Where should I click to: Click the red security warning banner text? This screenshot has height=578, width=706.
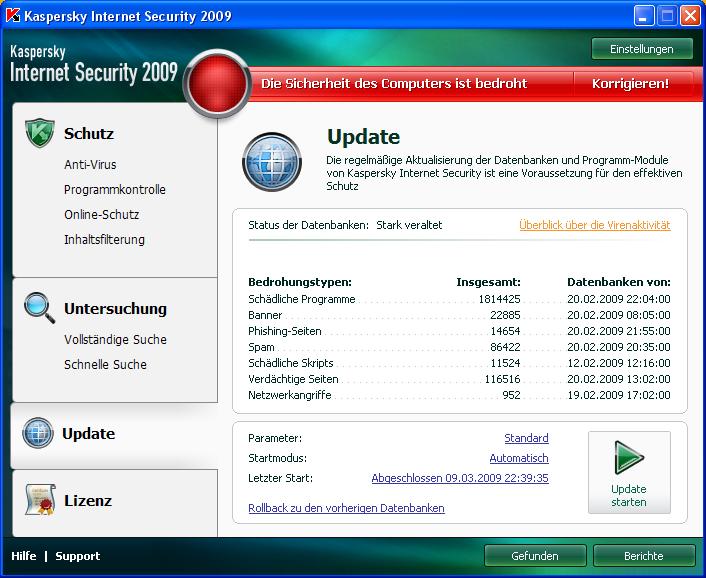394,84
